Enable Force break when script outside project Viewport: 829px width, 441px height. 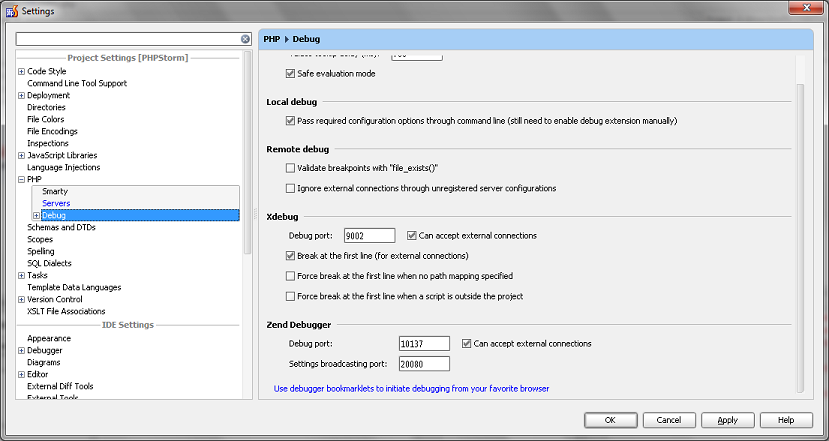point(290,297)
